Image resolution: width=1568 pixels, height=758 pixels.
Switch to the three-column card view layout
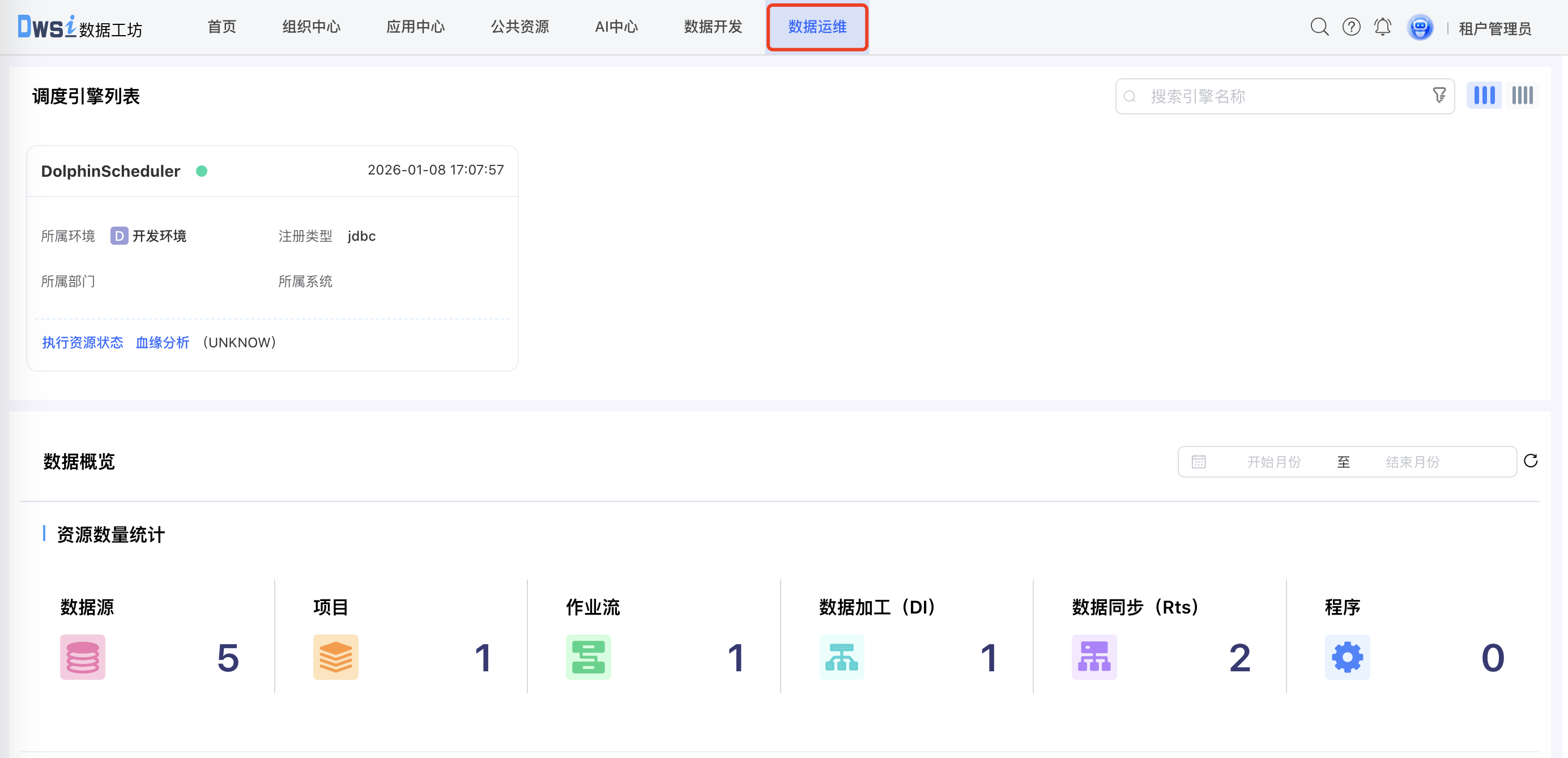pyautogui.click(x=1484, y=95)
